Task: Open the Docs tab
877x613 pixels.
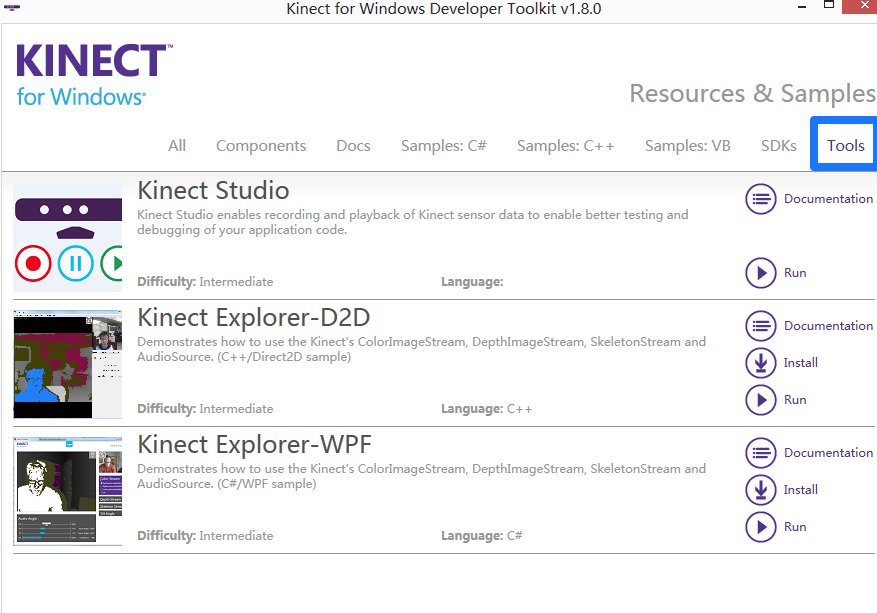Action: coord(353,146)
